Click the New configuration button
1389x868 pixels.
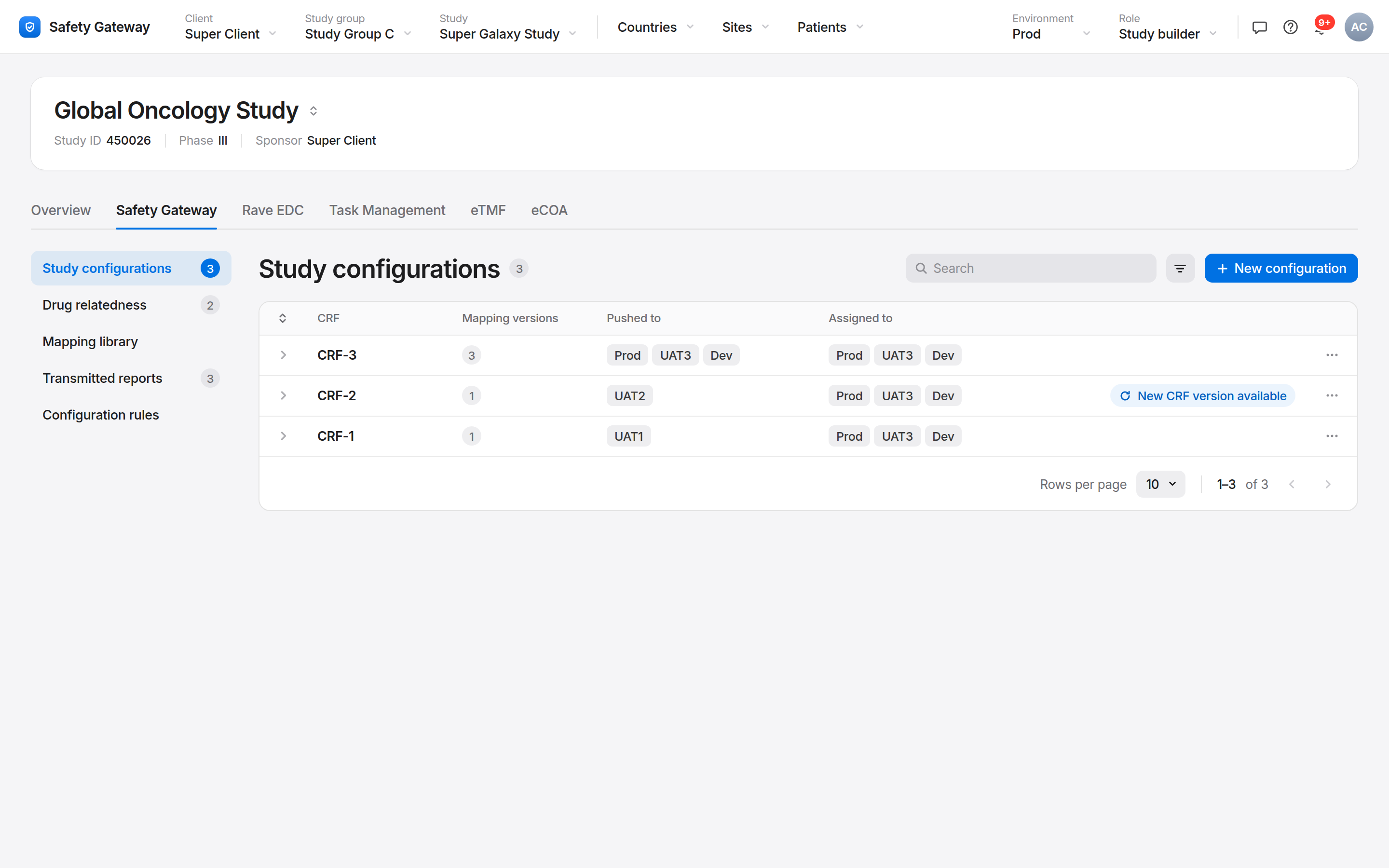coord(1280,268)
